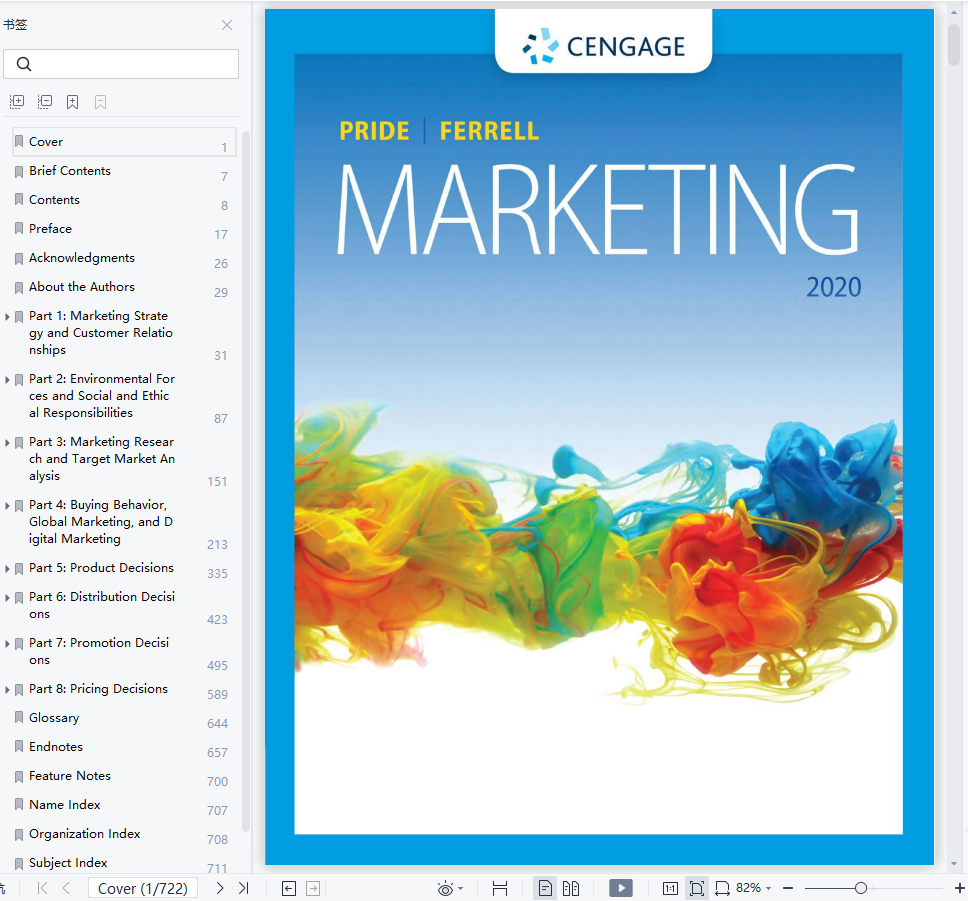Image resolution: width=968 pixels, height=901 pixels.
Task: Set actual size 1:1 zoom
Action: click(670, 889)
